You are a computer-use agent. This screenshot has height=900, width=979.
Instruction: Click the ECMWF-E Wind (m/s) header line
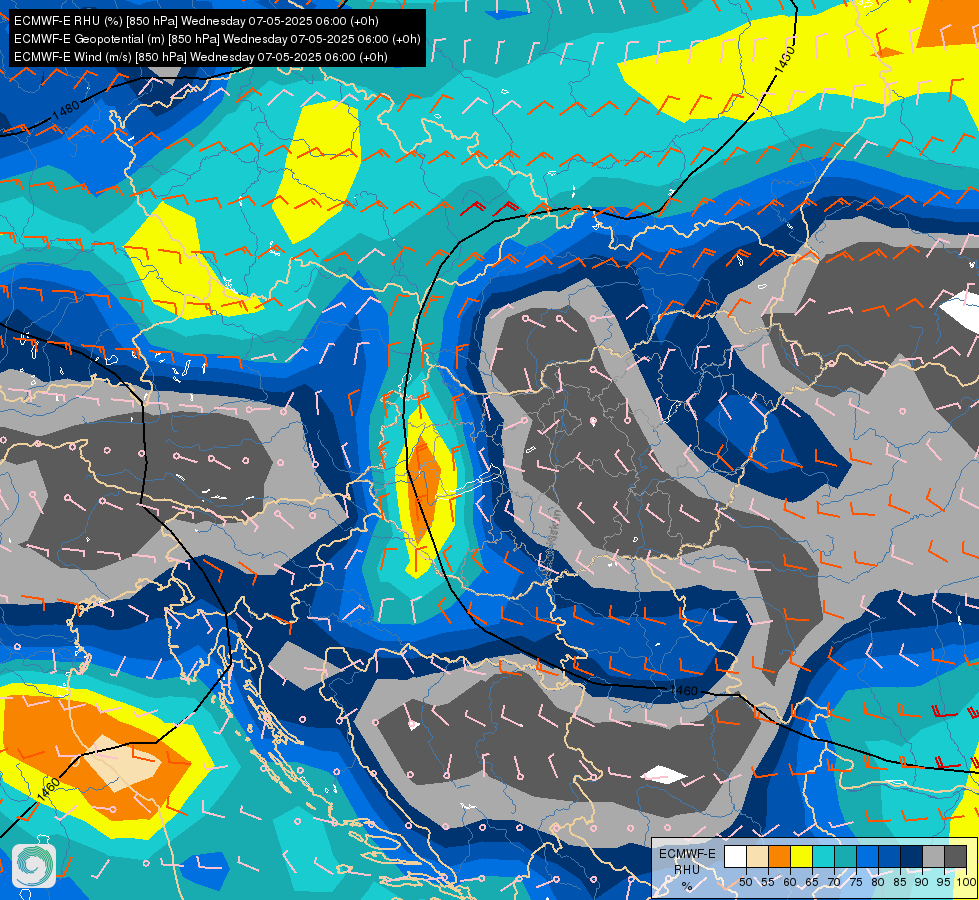pyautogui.click(x=200, y=57)
